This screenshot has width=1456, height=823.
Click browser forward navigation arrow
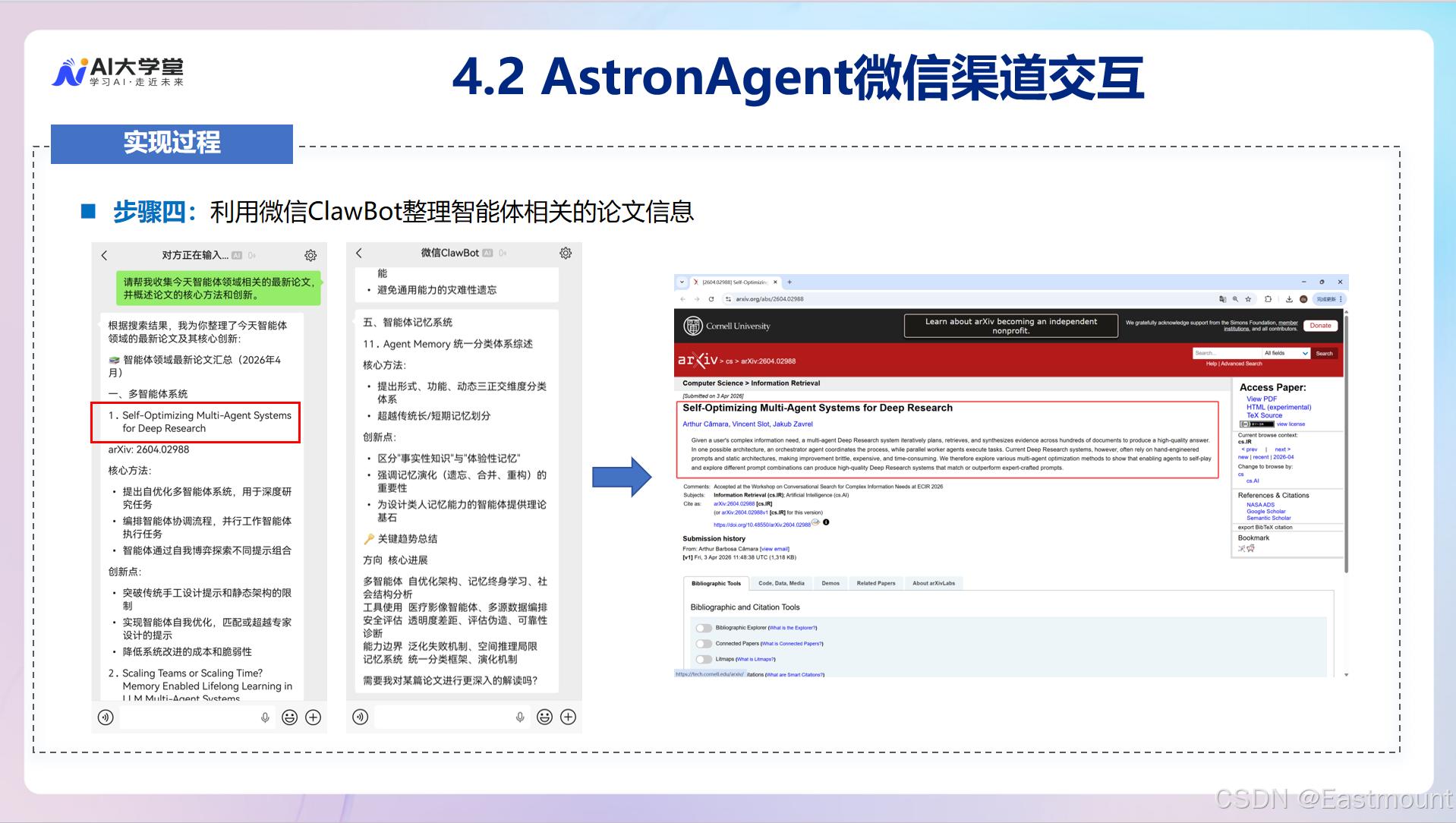click(697, 299)
